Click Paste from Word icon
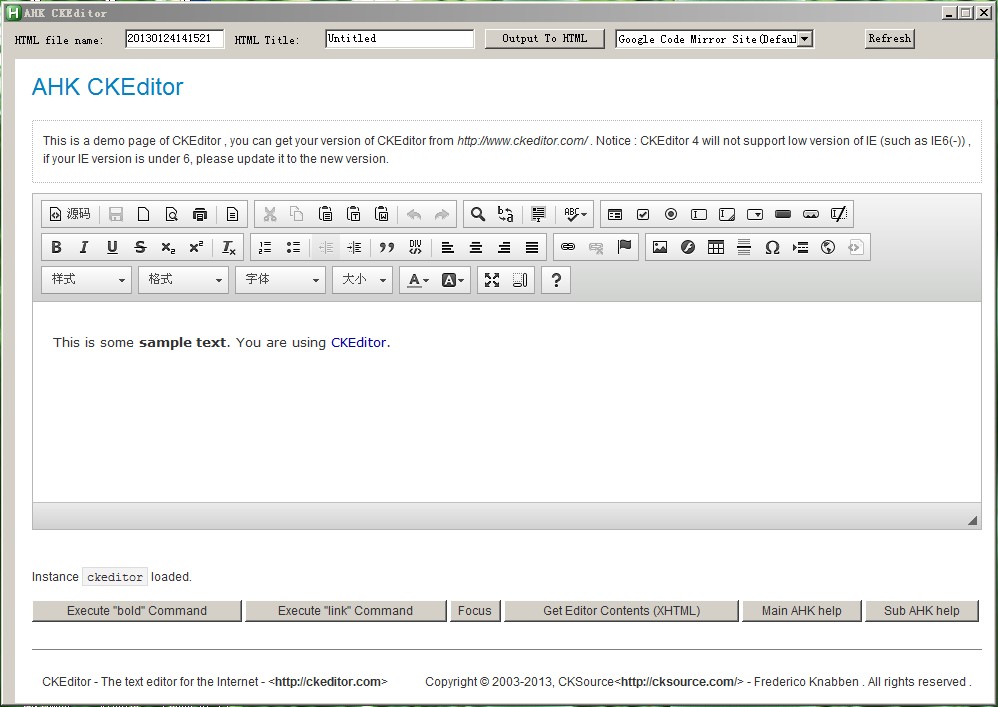This screenshot has height=707, width=998. (381, 214)
